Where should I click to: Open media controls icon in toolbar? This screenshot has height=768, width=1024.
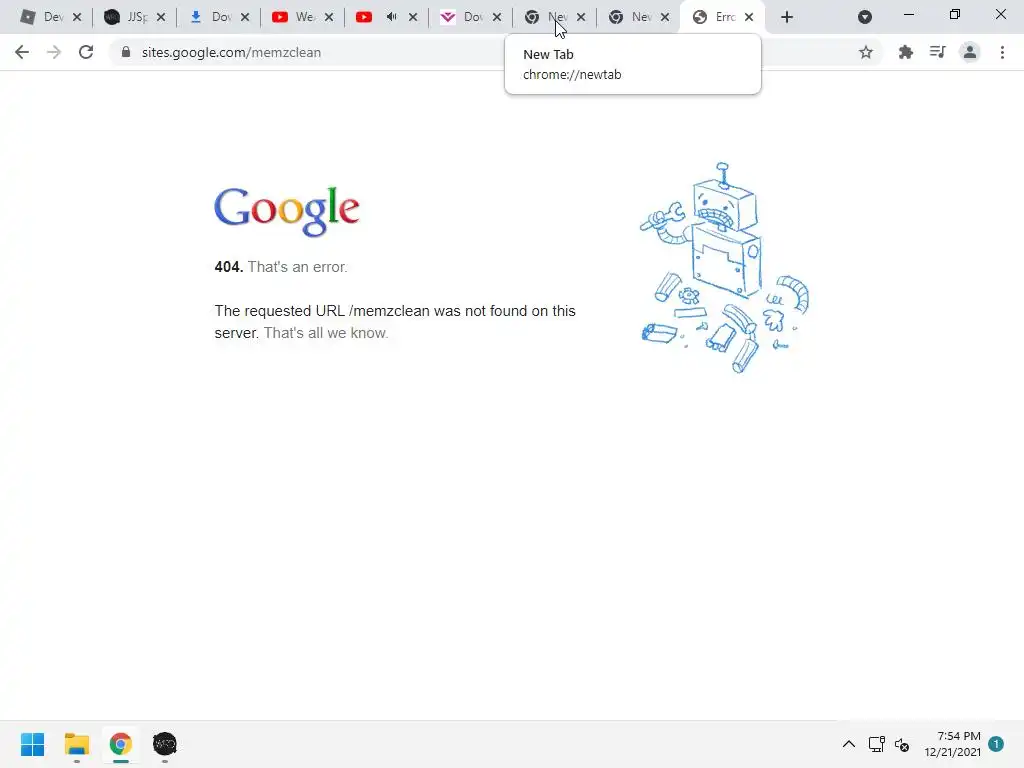937,52
